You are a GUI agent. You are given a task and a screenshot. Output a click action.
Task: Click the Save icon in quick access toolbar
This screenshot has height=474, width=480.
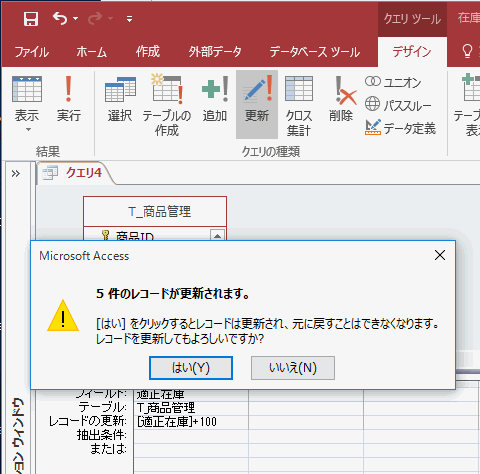tap(31, 19)
